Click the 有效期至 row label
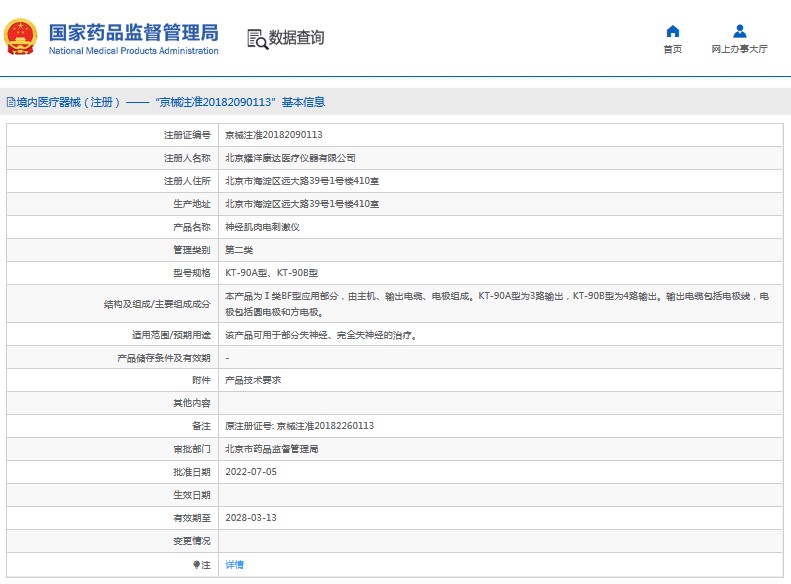This screenshot has height=584, width=791. coord(192,518)
